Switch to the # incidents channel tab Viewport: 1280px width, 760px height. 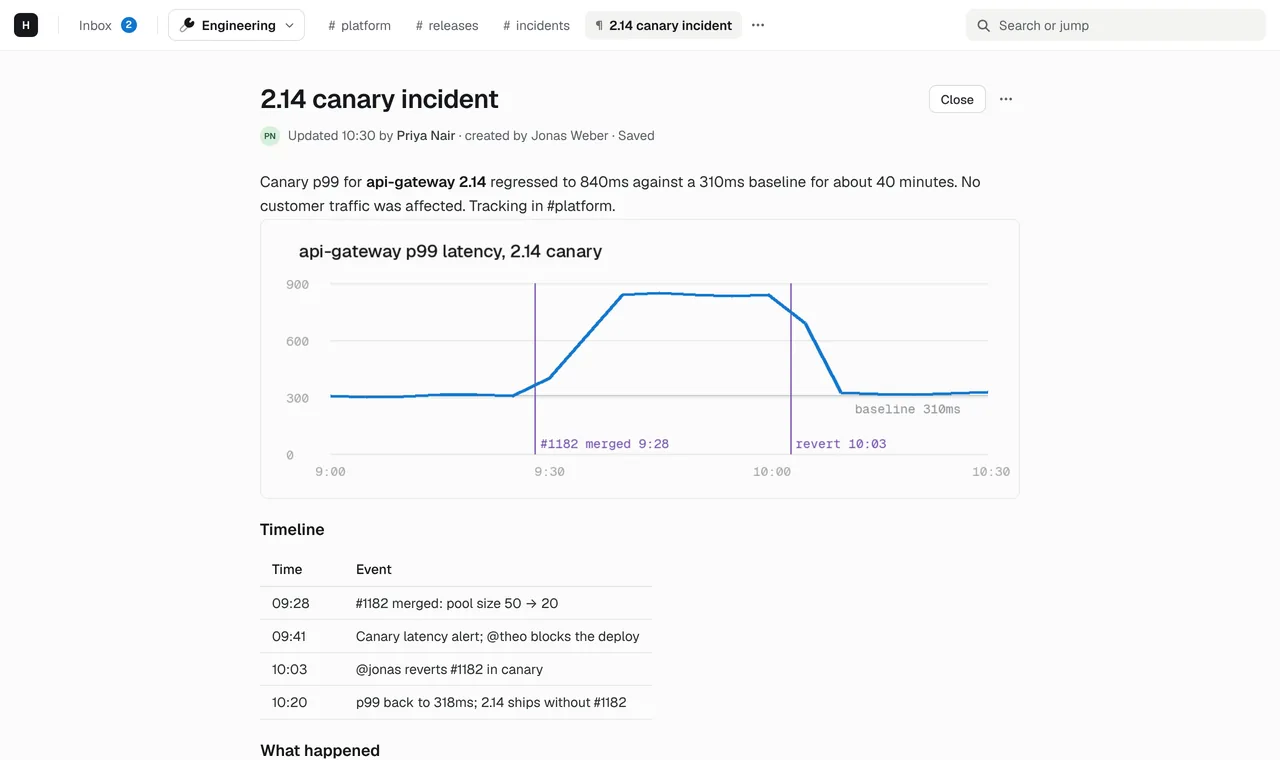(x=536, y=25)
